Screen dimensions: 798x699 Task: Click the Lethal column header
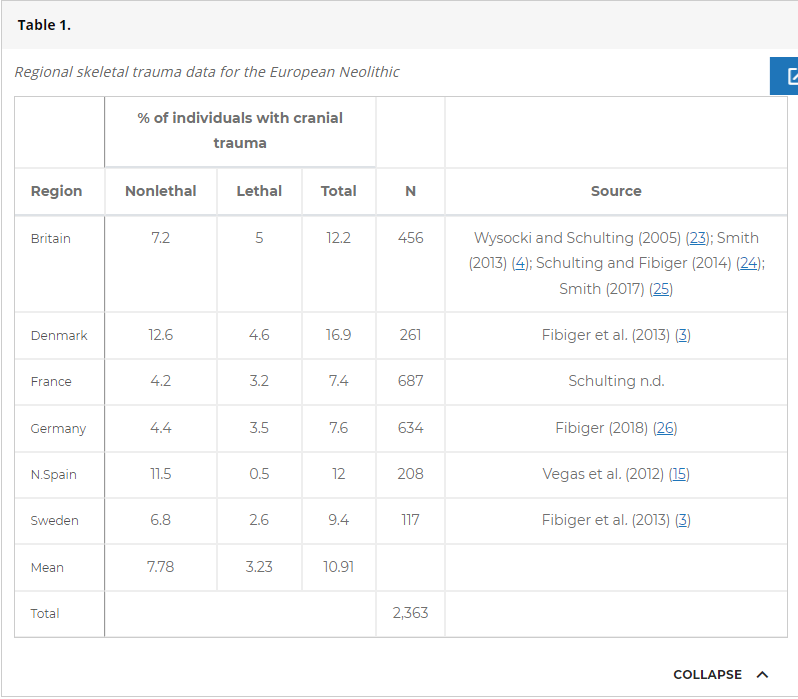pyautogui.click(x=259, y=191)
